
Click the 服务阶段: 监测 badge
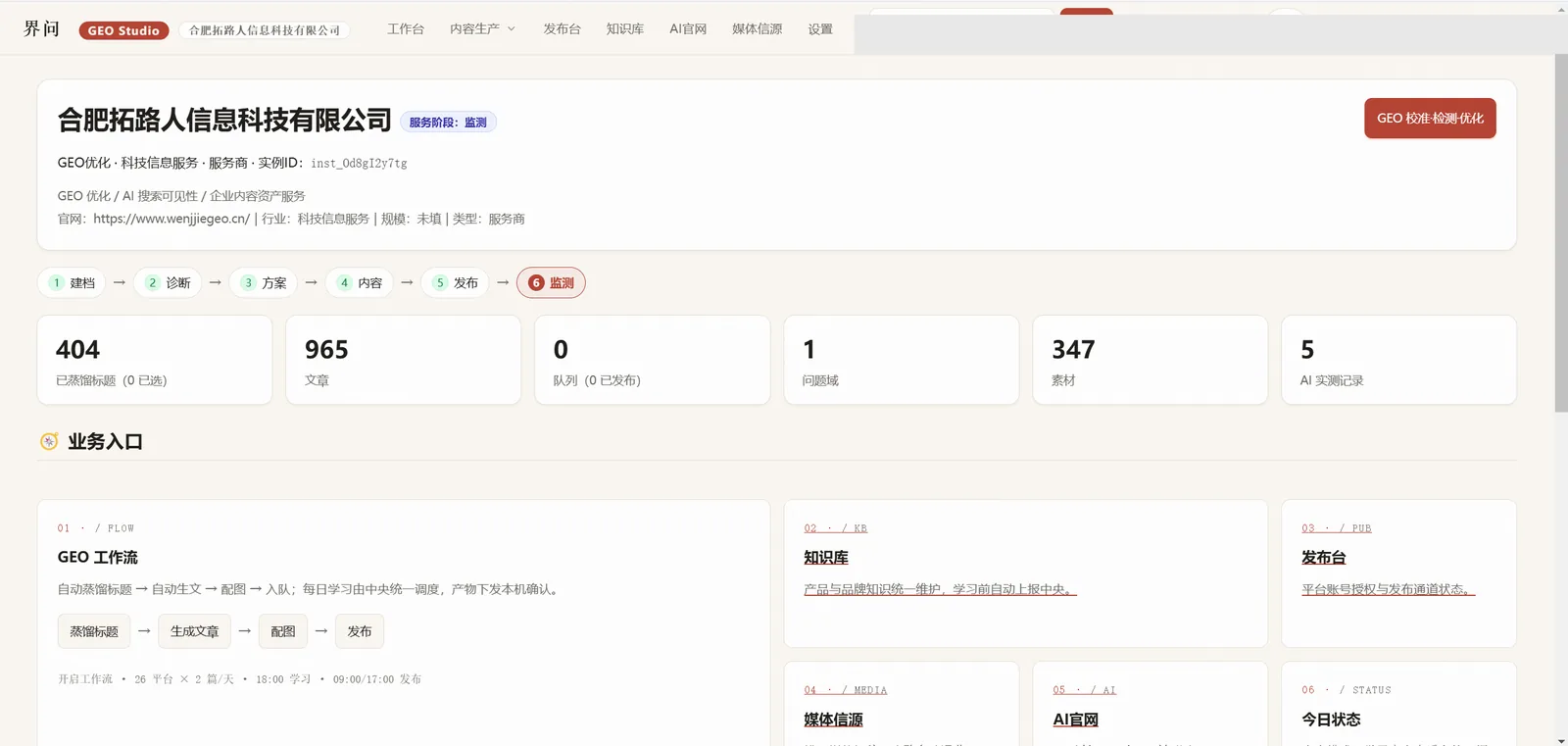pyautogui.click(x=448, y=123)
